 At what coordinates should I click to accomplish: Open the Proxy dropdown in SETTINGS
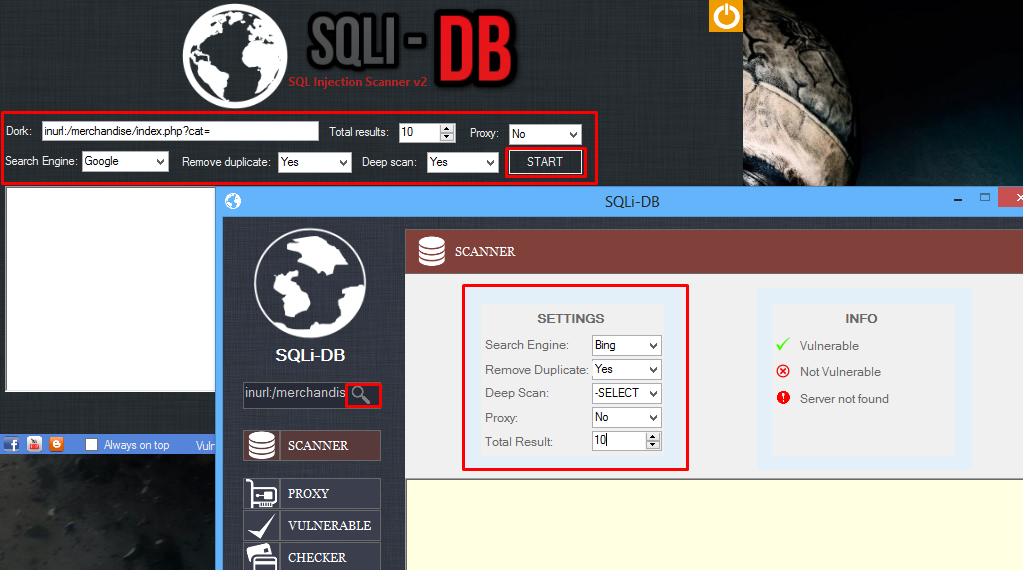pos(626,417)
